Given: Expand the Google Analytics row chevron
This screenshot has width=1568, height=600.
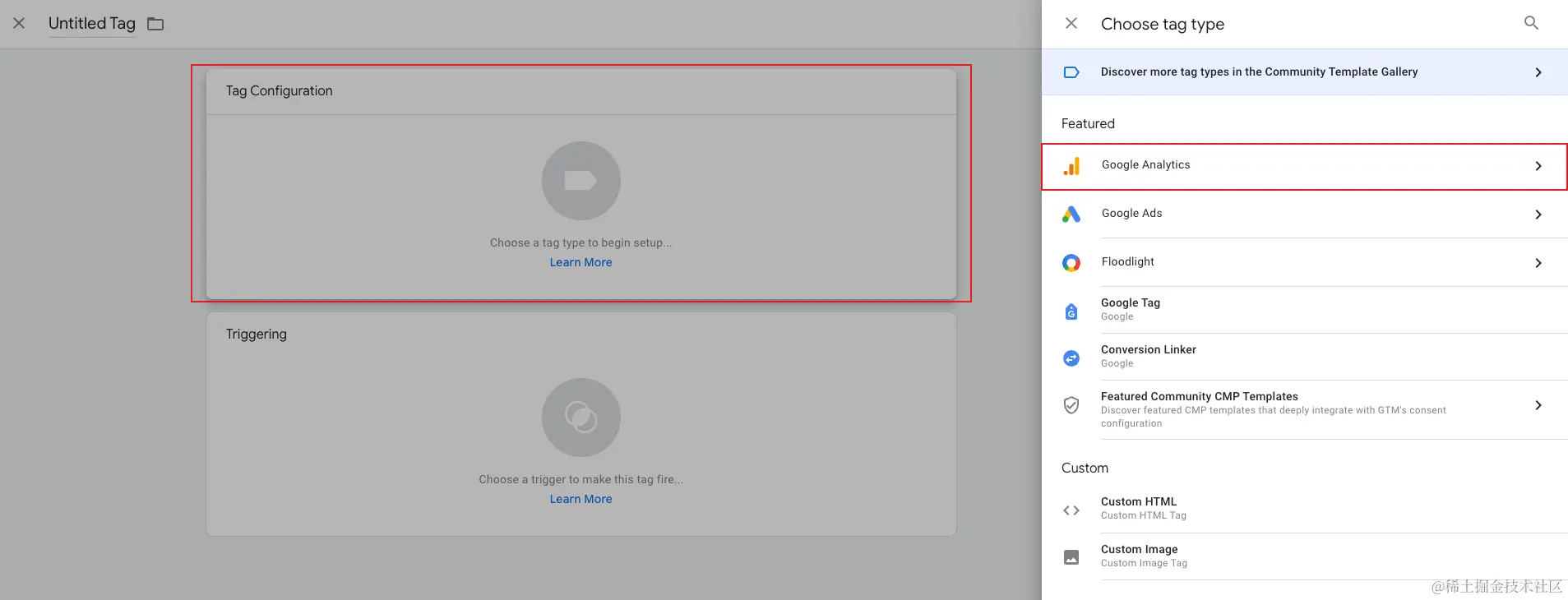Looking at the screenshot, I should (1538, 166).
